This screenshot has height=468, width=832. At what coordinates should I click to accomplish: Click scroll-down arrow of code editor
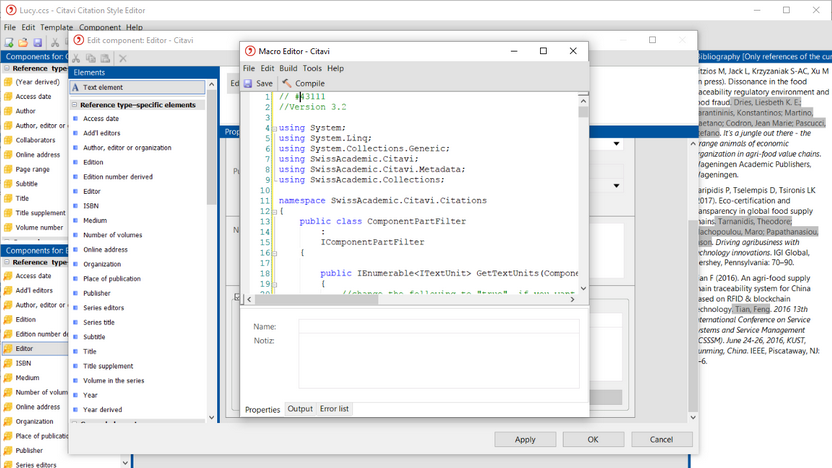pyautogui.click(x=583, y=288)
